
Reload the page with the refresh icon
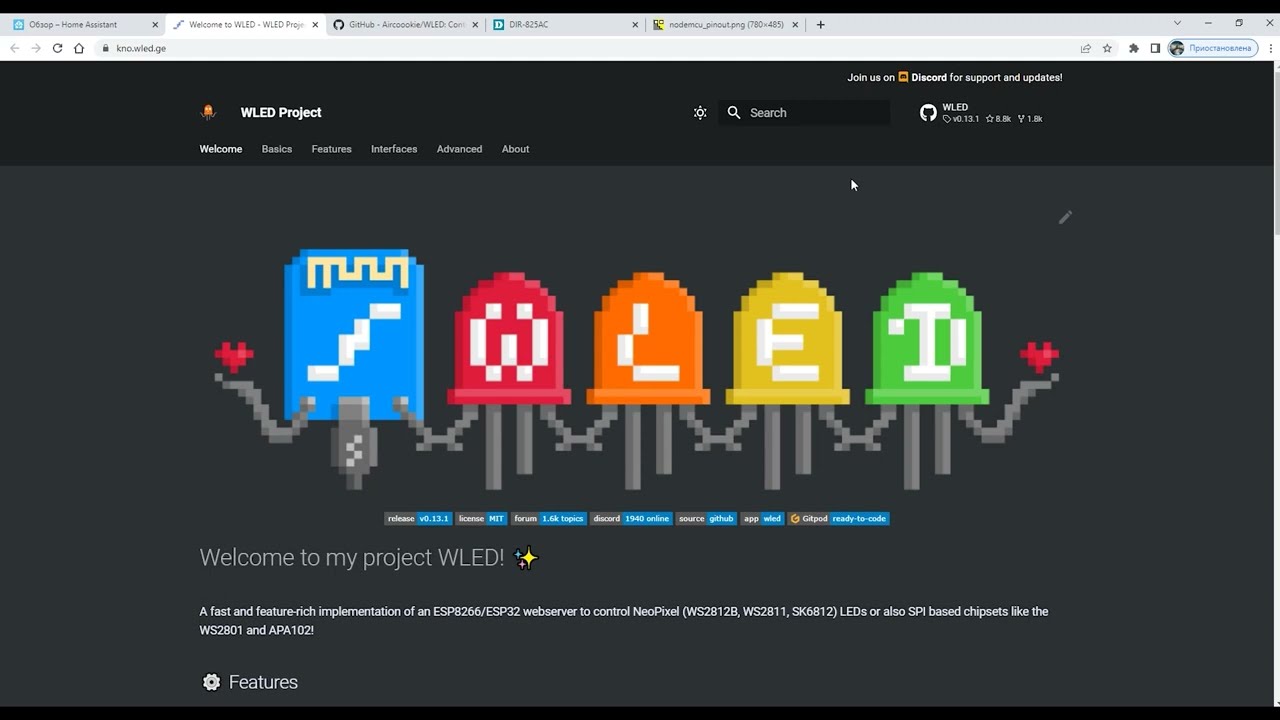pyautogui.click(x=57, y=48)
